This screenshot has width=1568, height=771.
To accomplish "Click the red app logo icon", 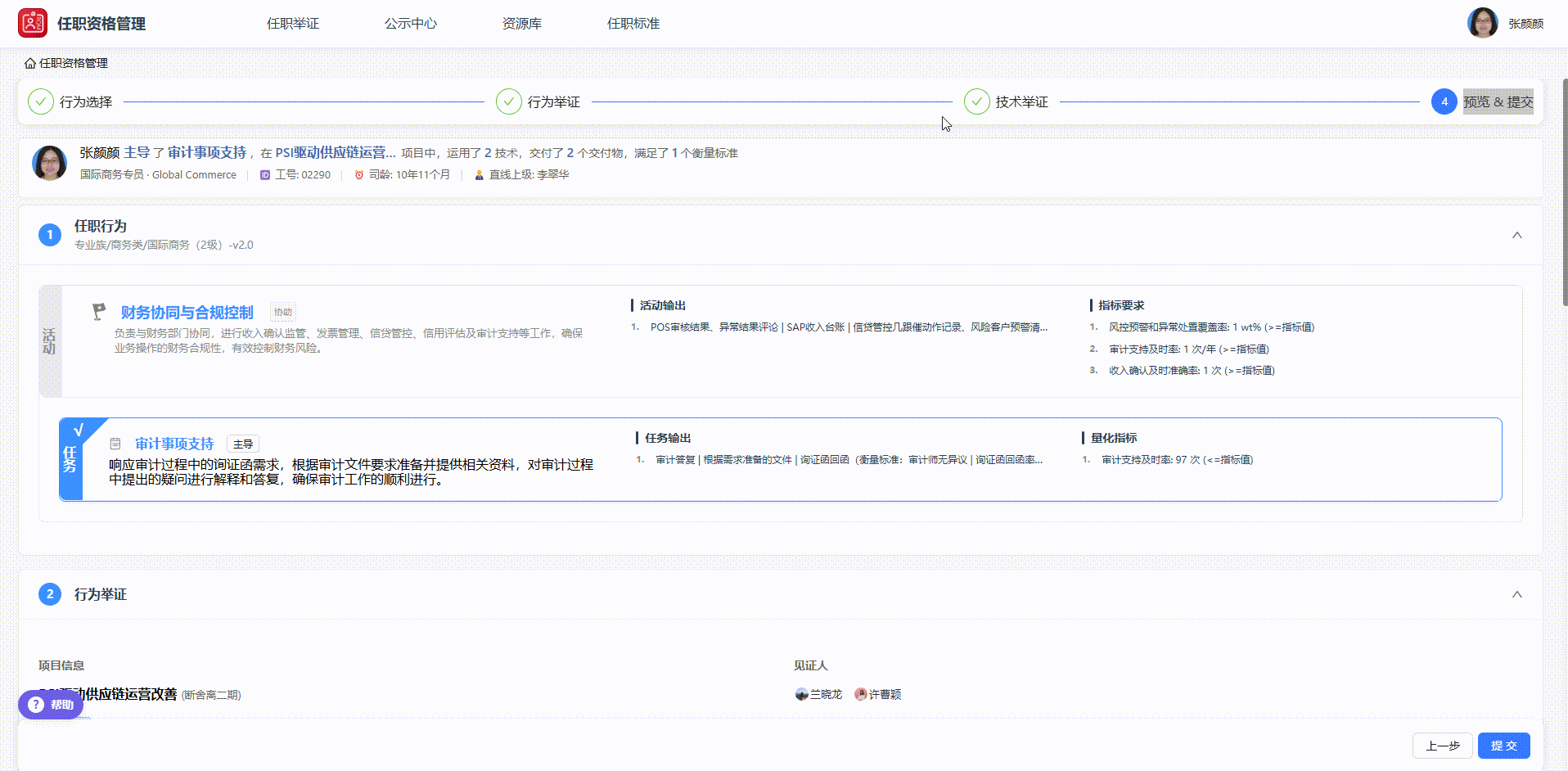I will pyautogui.click(x=33, y=23).
